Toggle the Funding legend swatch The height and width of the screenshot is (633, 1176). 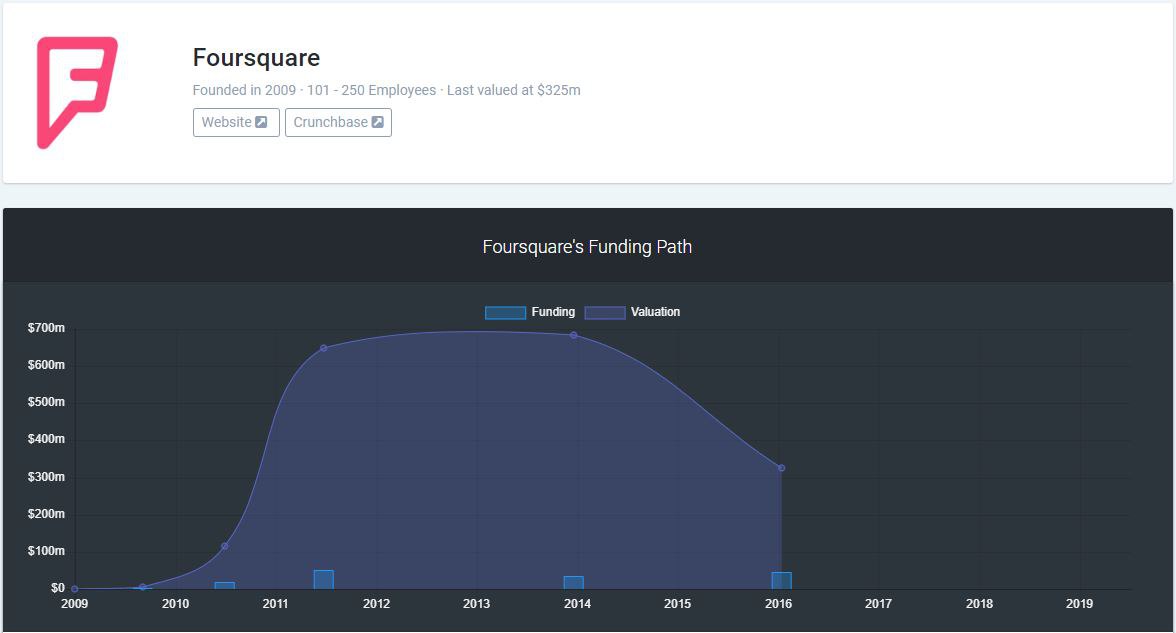pyautogui.click(x=505, y=313)
